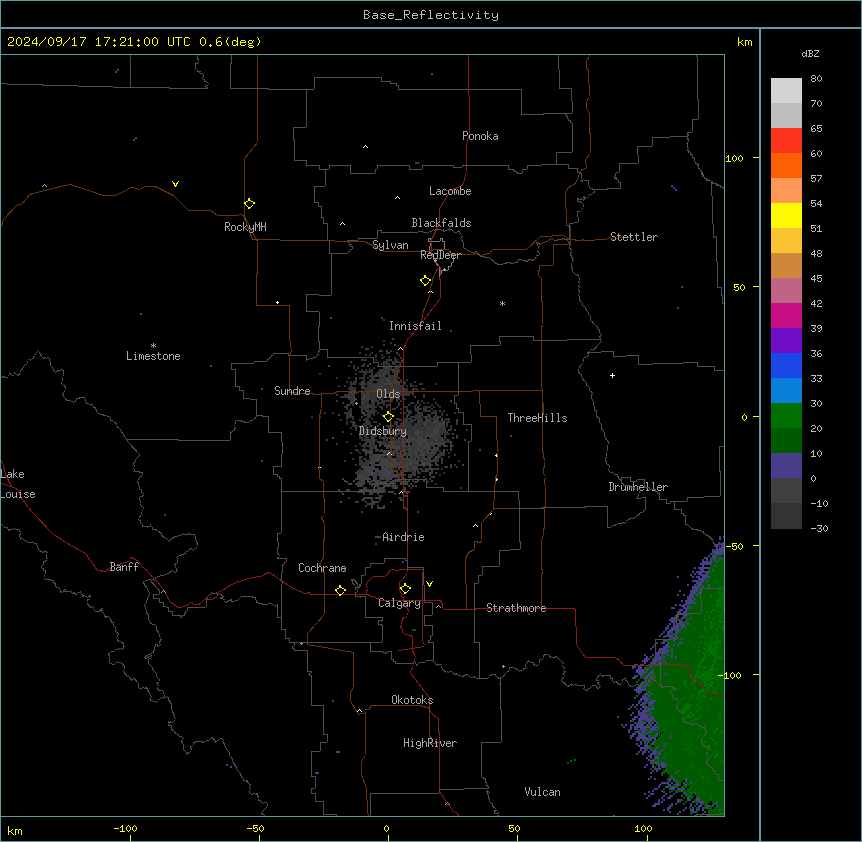862x842 pixels.
Task: Click the Sylvan label
Action: coord(390,245)
